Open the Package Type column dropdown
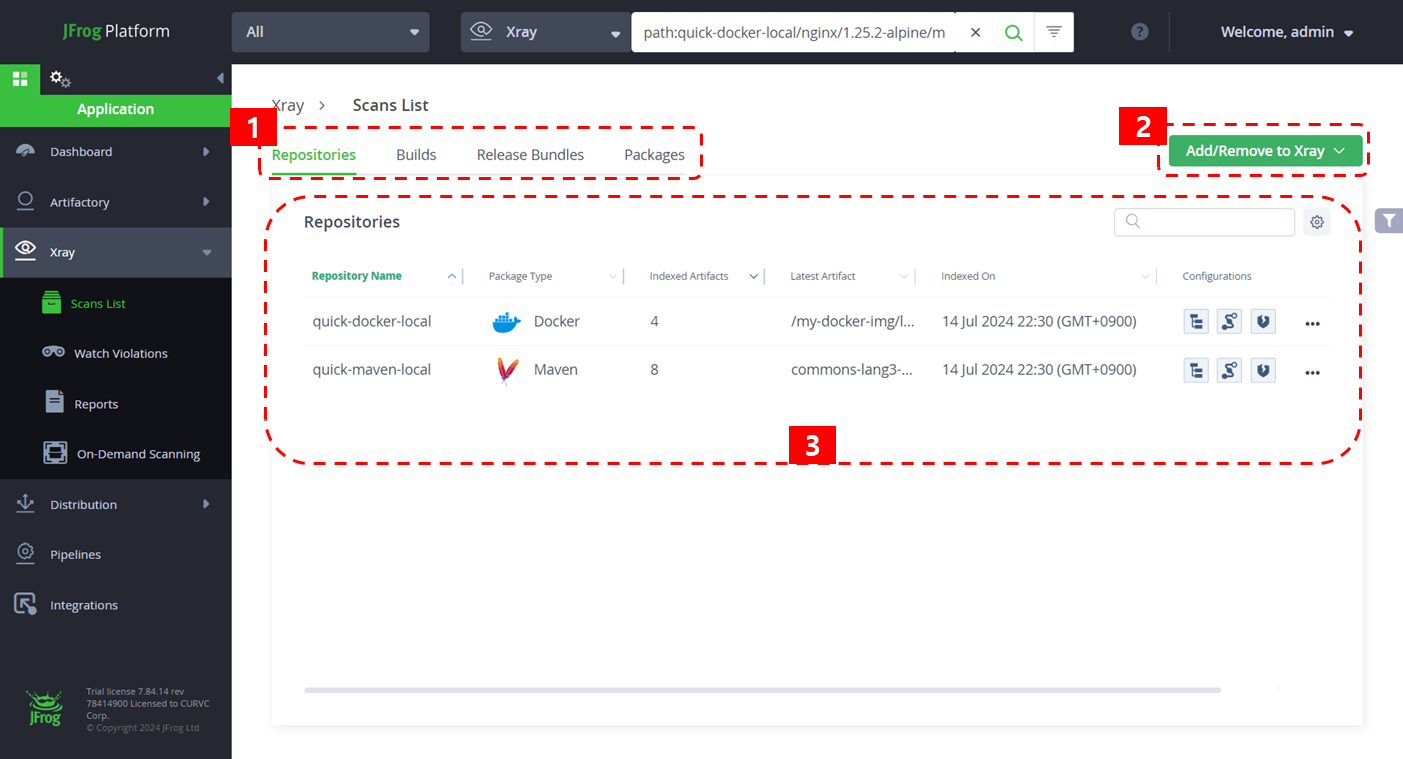Image resolution: width=1403 pixels, height=759 pixels. click(x=612, y=277)
